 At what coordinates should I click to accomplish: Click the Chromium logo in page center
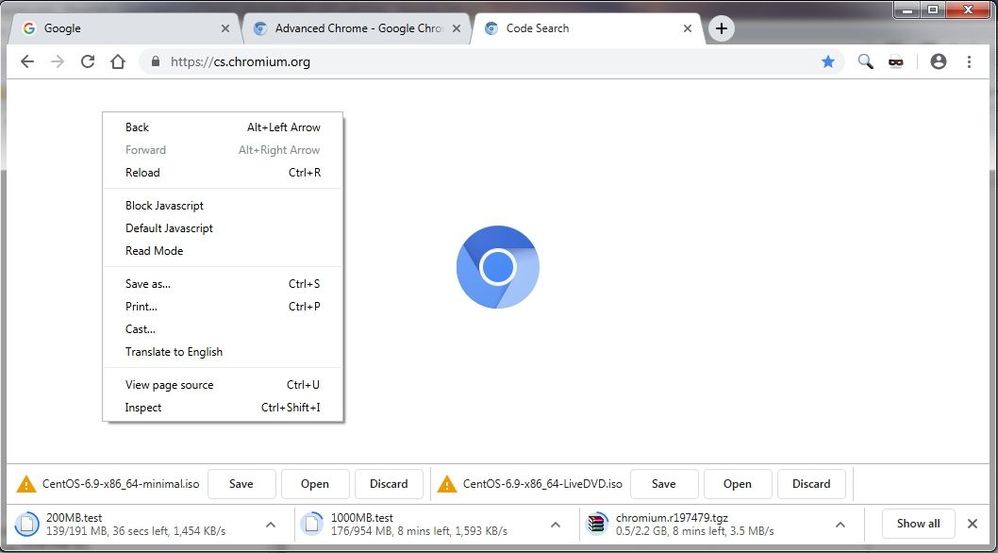[498, 267]
